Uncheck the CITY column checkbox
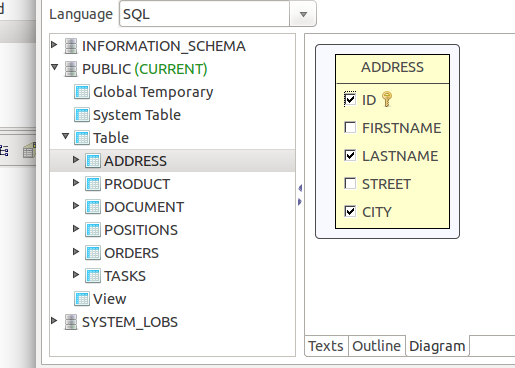This screenshot has height=368, width=515. [x=350, y=211]
